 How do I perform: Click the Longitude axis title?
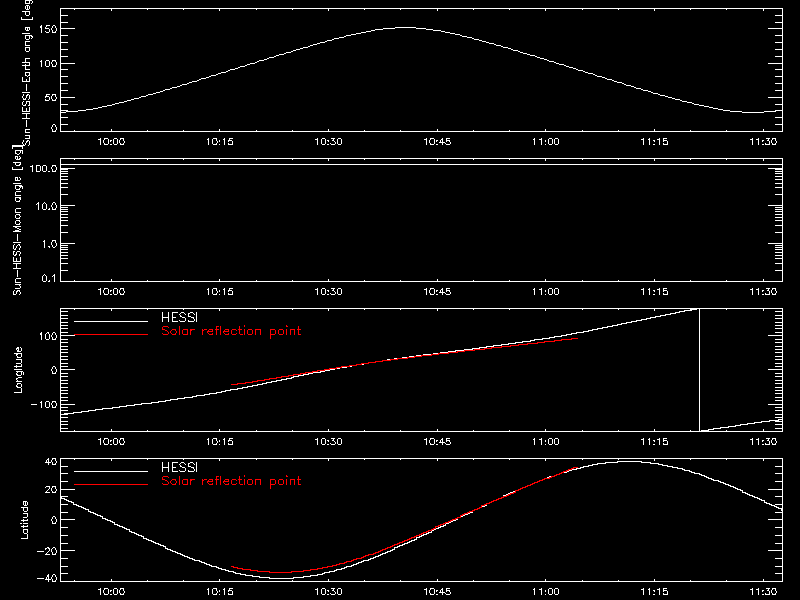(18, 370)
